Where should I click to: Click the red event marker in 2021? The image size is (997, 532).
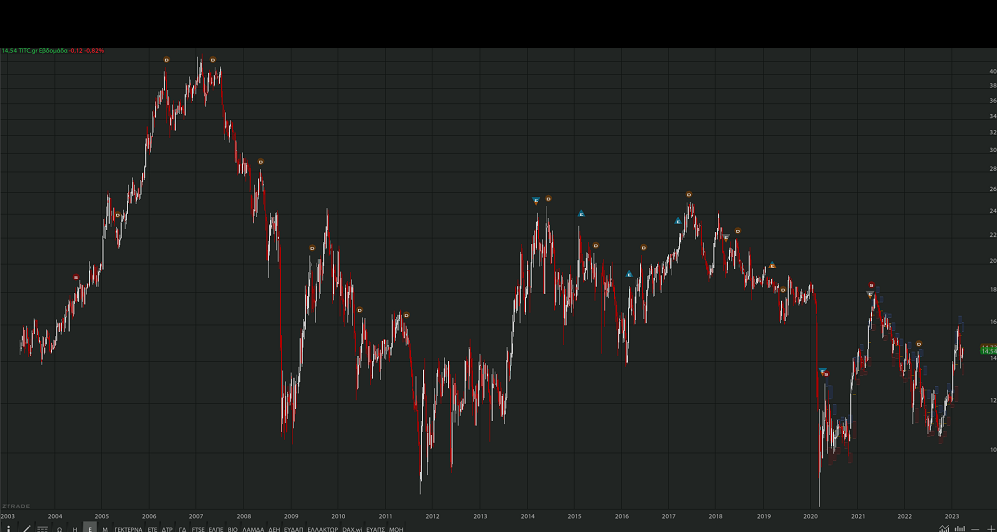click(872, 285)
